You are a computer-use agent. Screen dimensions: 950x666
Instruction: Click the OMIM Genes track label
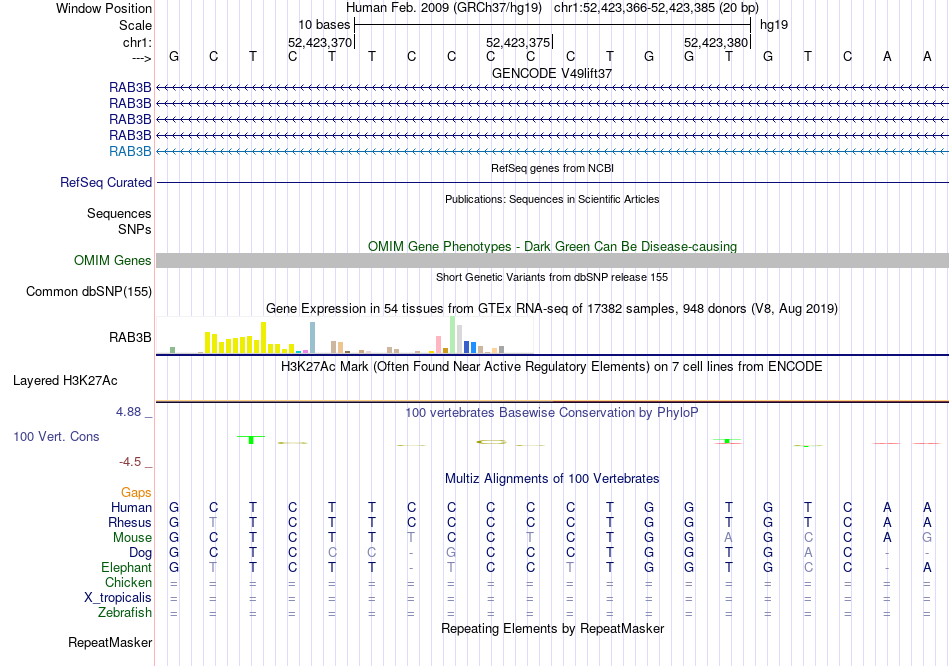(112, 261)
